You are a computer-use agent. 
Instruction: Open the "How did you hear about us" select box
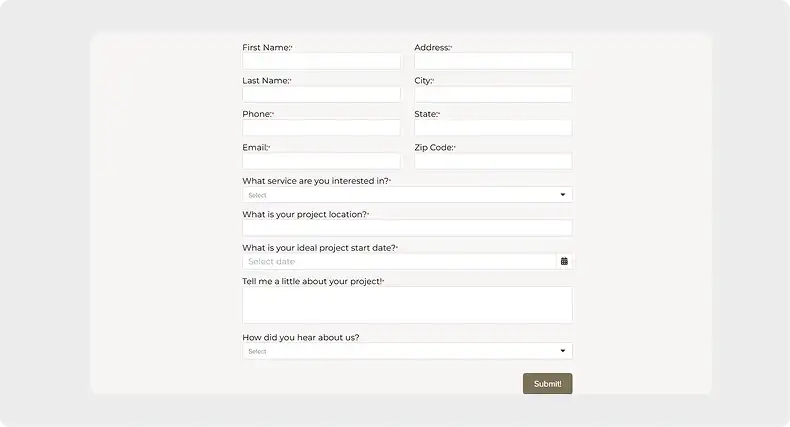pyautogui.click(x=407, y=351)
